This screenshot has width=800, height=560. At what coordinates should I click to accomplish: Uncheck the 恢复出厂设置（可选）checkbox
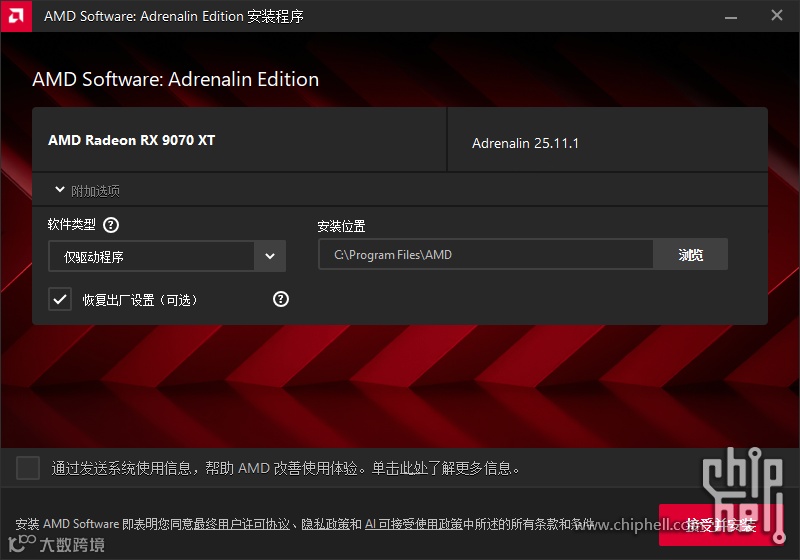click(x=60, y=299)
